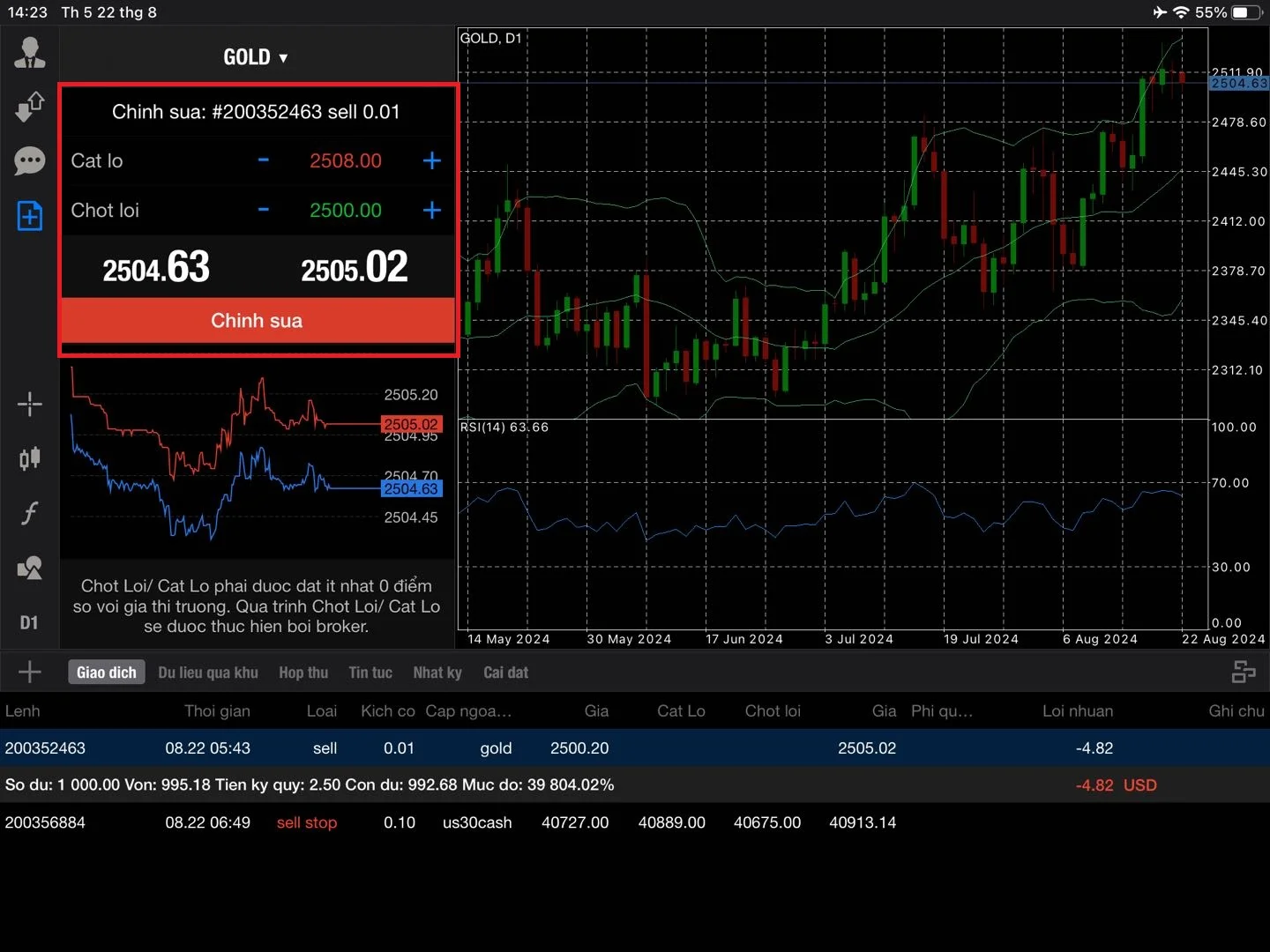Tap the 14:23 clock in status bar

(x=27, y=12)
